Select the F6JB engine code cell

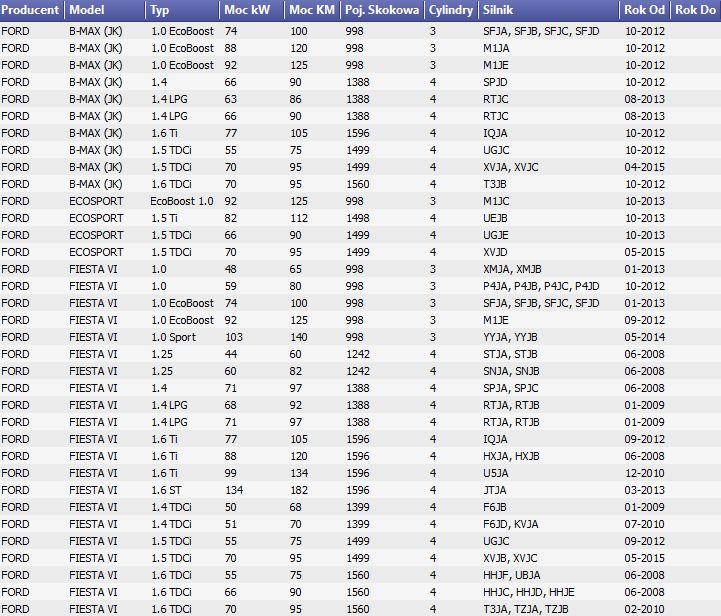pyautogui.click(x=495, y=508)
